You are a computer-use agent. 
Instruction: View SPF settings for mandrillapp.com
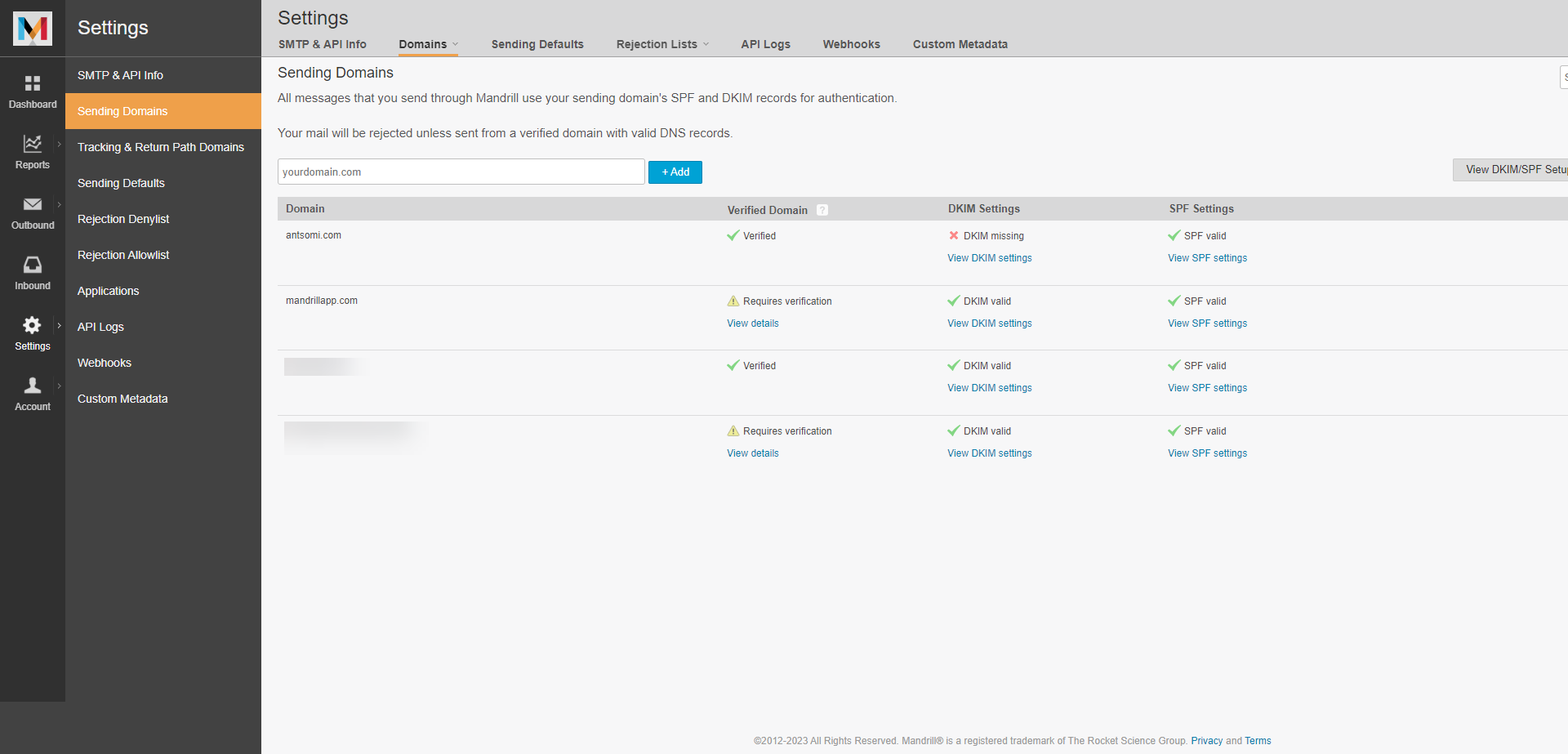click(1207, 323)
